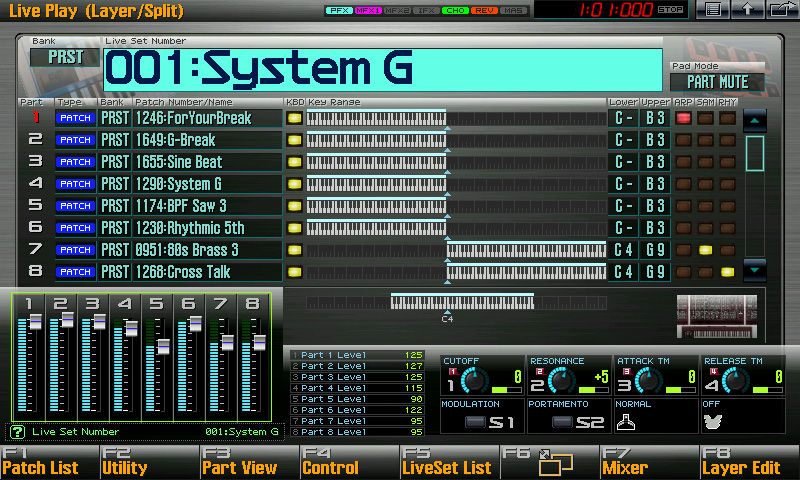This screenshot has height=480, width=800.
Task: Click the RELEASE TM knob 4
Action: pyautogui.click(x=736, y=381)
